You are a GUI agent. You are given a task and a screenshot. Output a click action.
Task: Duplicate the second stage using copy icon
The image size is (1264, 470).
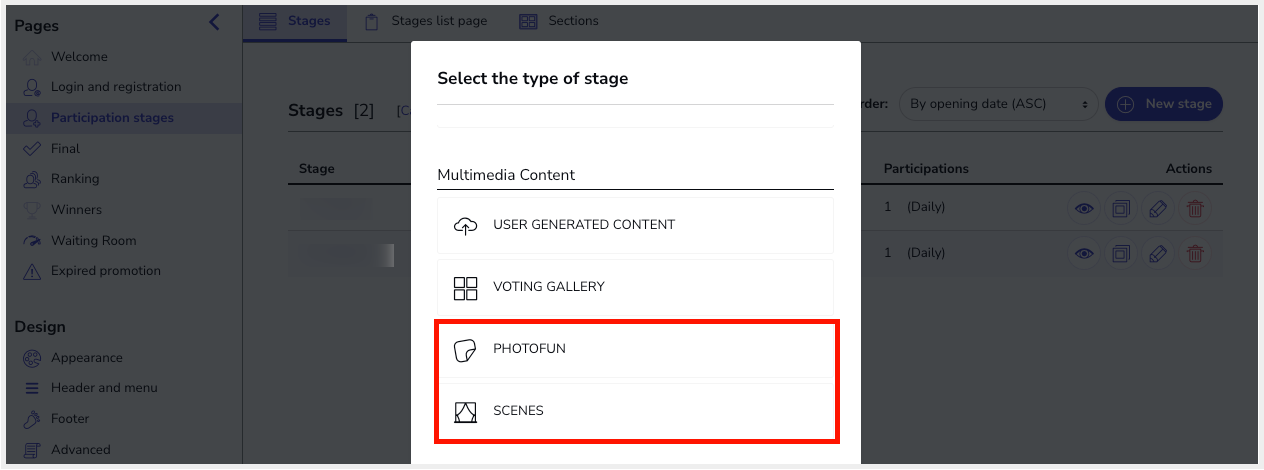(1121, 254)
